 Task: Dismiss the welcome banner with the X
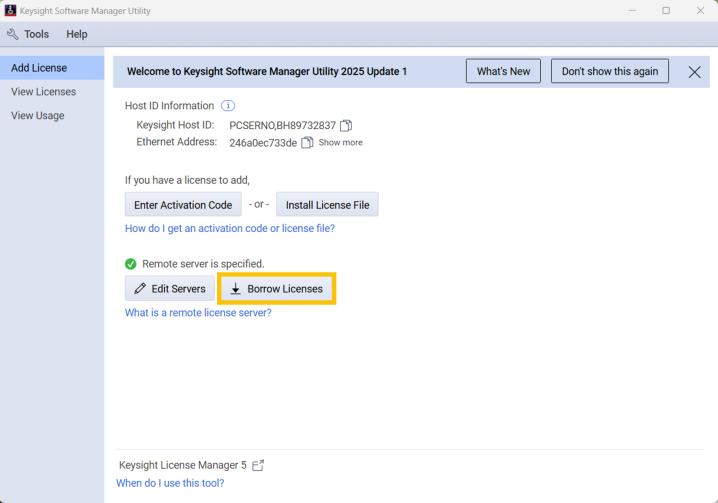pyautogui.click(x=694, y=71)
